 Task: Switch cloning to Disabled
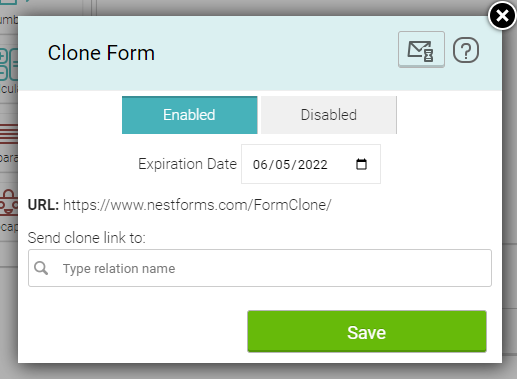coord(329,115)
